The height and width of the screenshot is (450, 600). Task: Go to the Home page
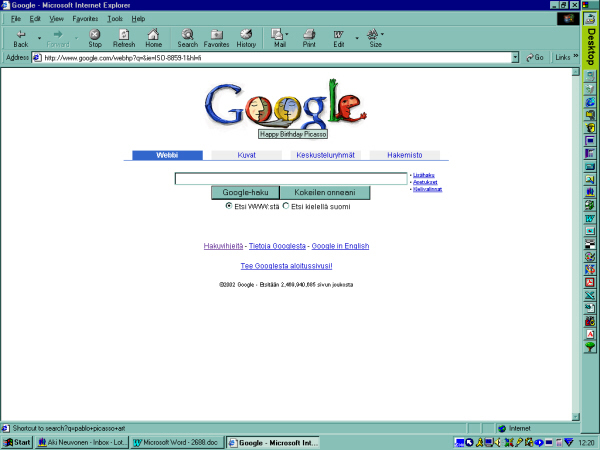click(x=153, y=38)
